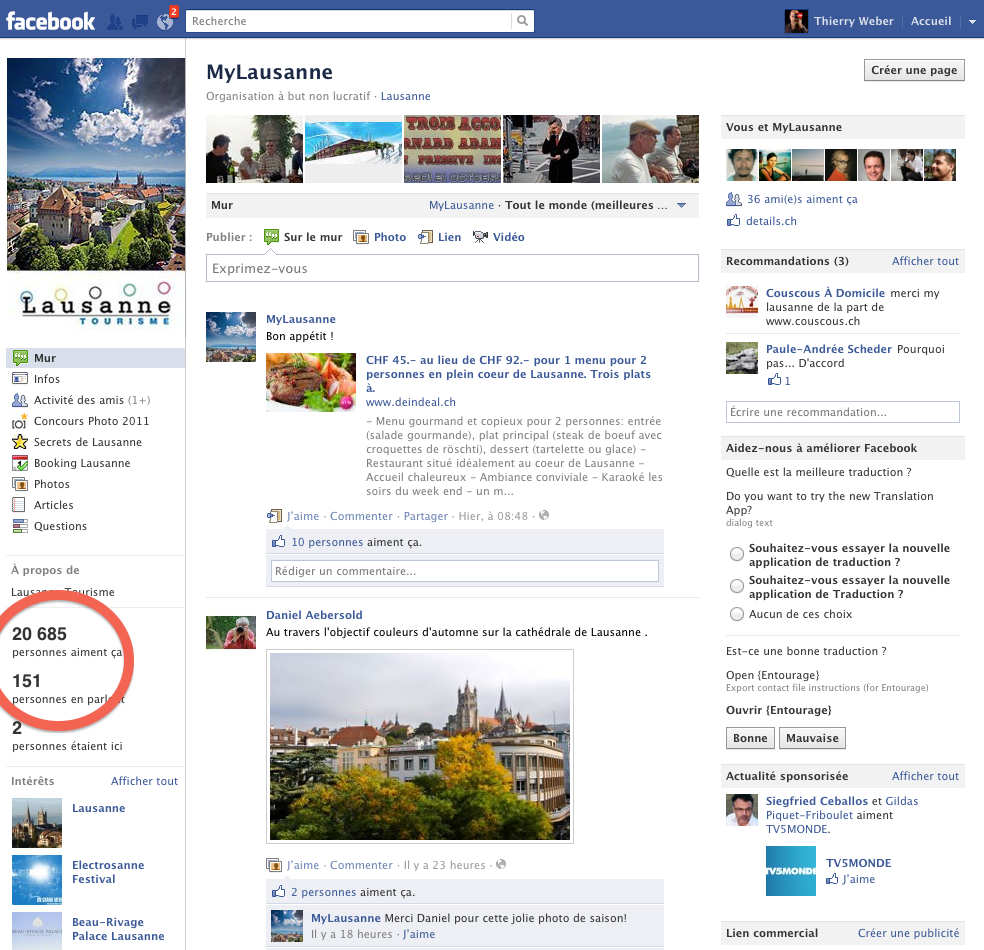Click the Facebook logo
This screenshot has width=984, height=950.
51,21
